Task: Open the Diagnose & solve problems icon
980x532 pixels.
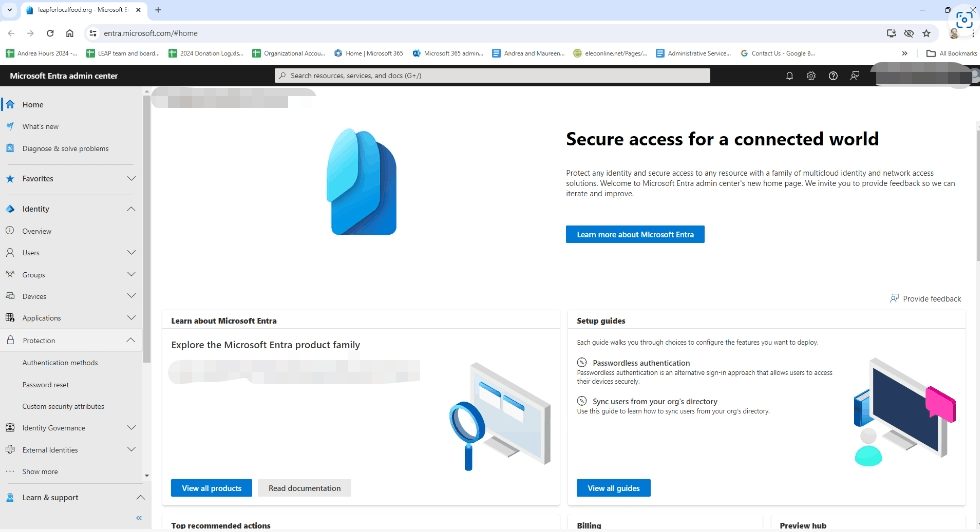Action: point(10,148)
